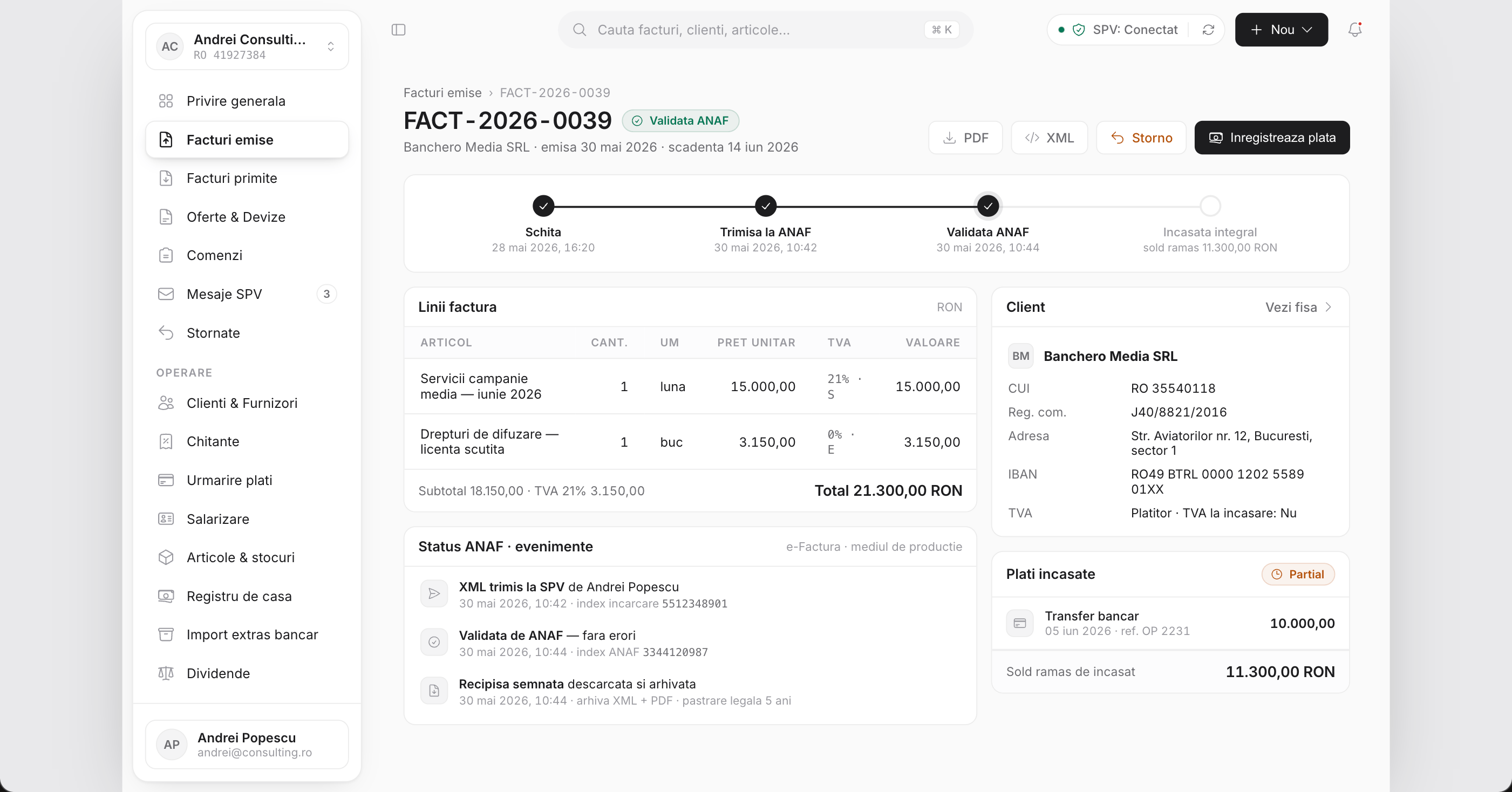Click the Recipisa semnata download icon
Viewport: 1512px width, 792px height.
click(434, 691)
